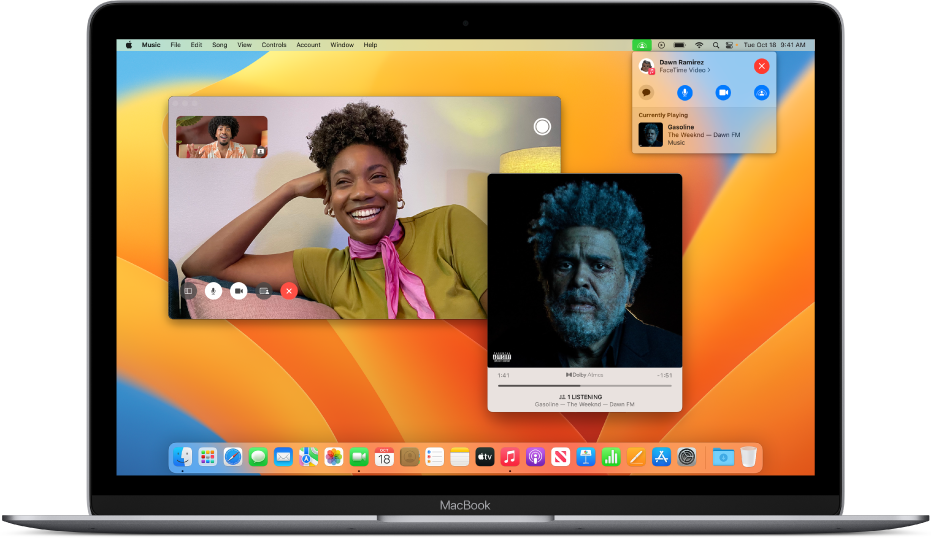Toggle camera in the SharePlay panel

(x=723, y=93)
